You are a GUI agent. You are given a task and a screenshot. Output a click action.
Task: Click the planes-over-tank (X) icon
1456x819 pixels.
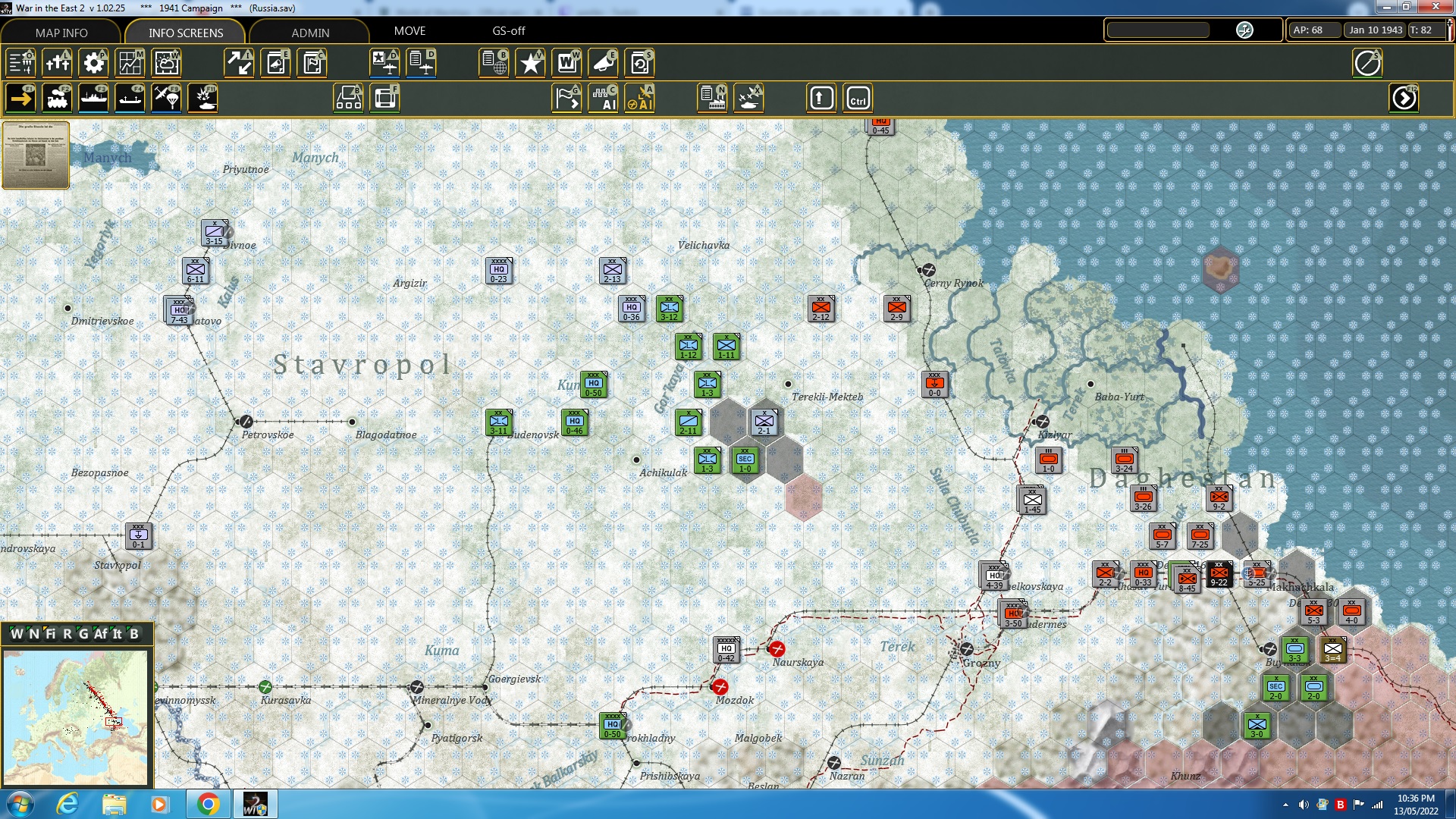[748, 98]
